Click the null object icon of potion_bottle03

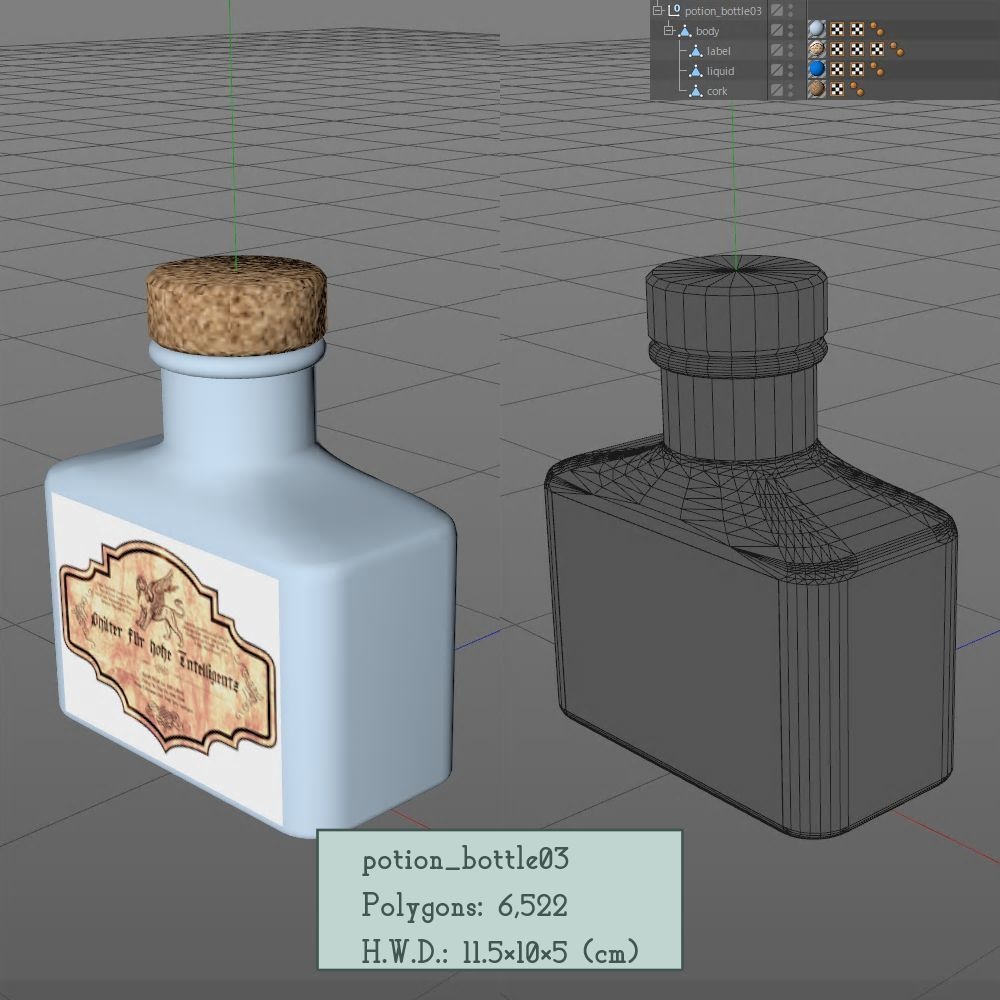(x=674, y=10)
